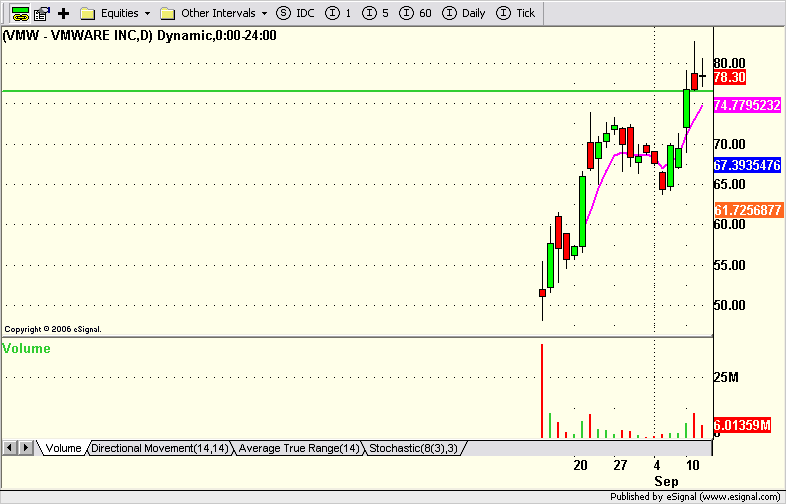The image size is (786, 504).
Task: Click the black plus add icon
Action: click(63, 14)
